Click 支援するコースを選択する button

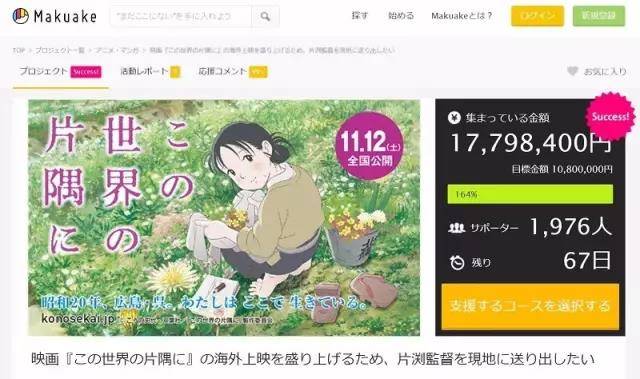pyautogui.click(x=530, y=306)
